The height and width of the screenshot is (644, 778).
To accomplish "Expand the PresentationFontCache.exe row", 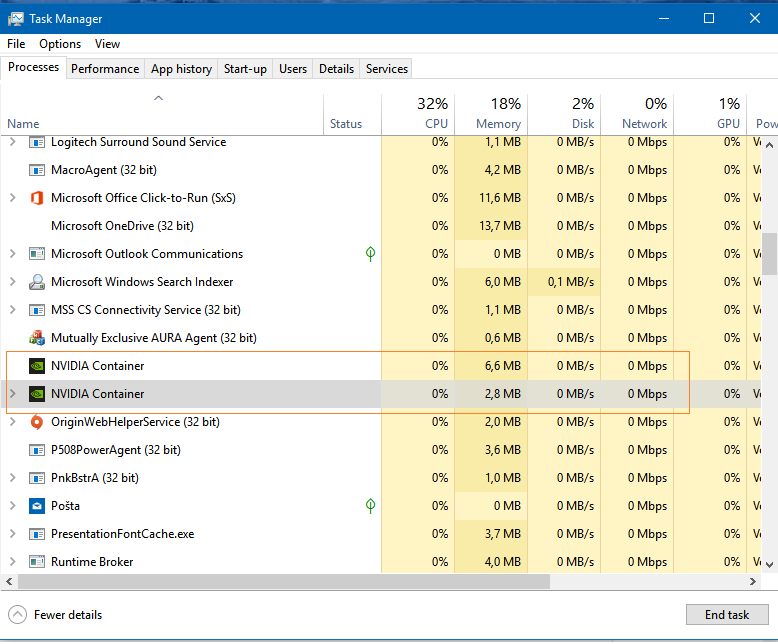I will point(13,534).
